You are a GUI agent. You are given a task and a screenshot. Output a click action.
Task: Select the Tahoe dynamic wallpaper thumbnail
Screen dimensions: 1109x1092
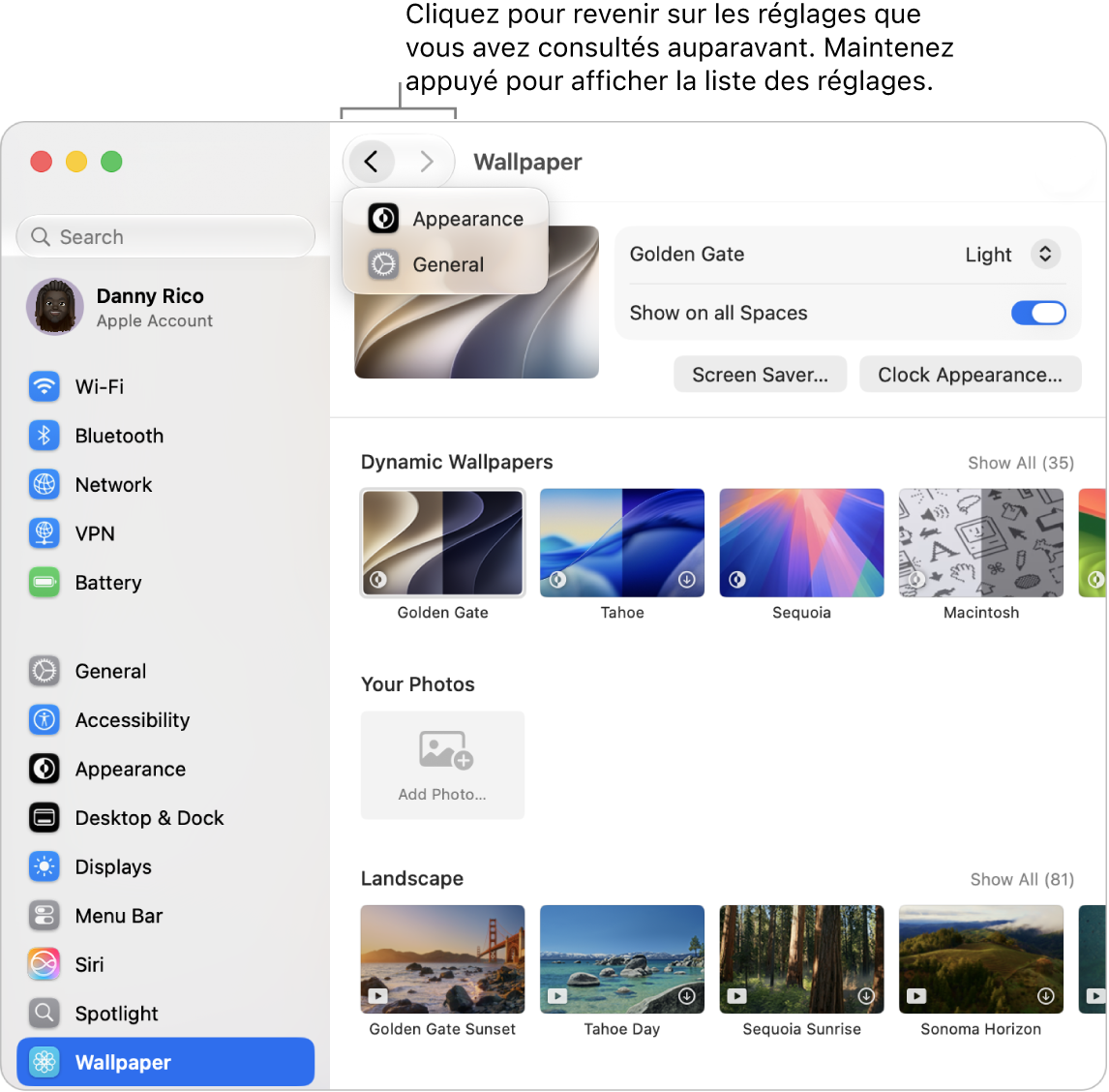coord(621,543)
